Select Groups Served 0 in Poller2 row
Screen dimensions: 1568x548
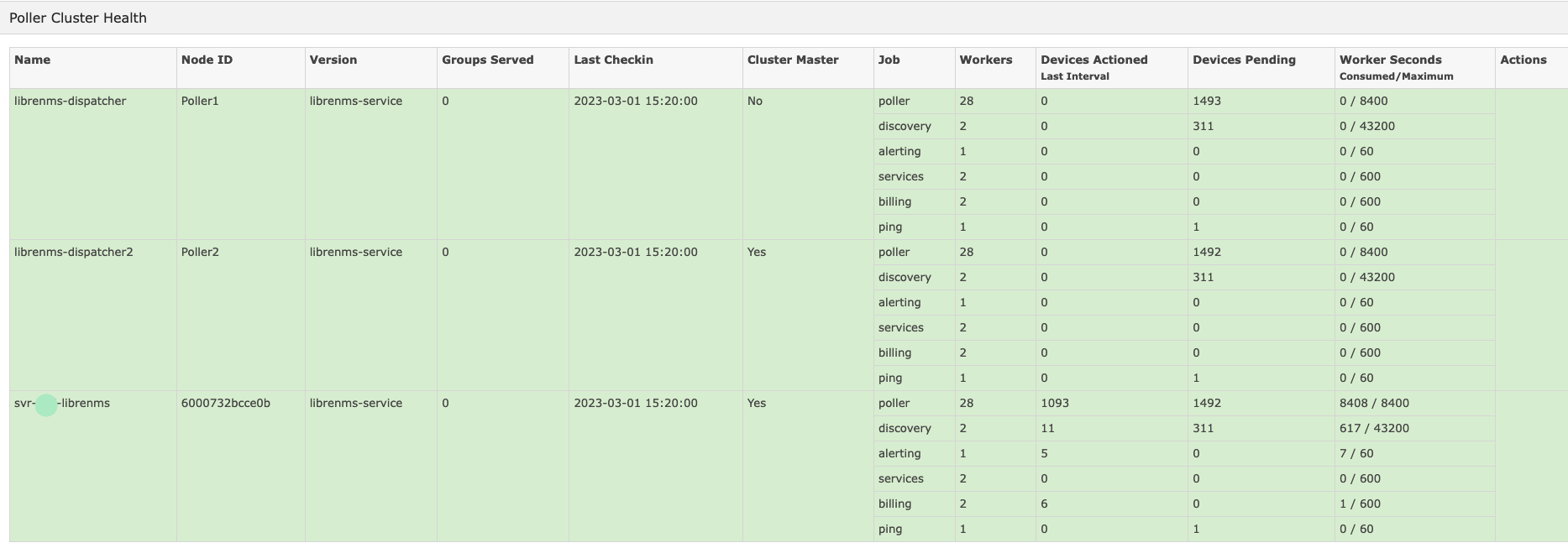coord(446,252)
